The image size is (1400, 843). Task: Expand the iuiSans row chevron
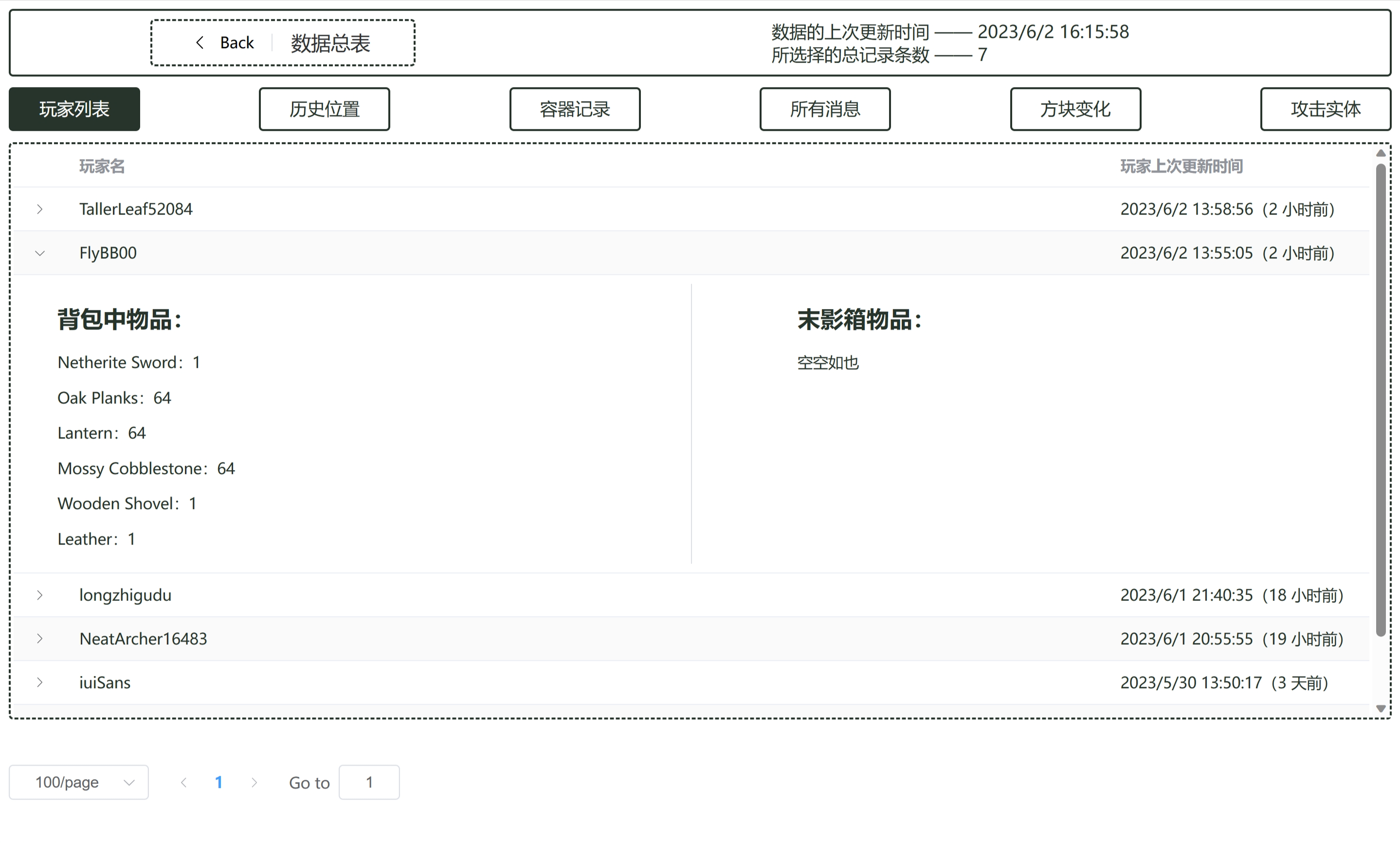pyautogui.click(x=40, y=682)
